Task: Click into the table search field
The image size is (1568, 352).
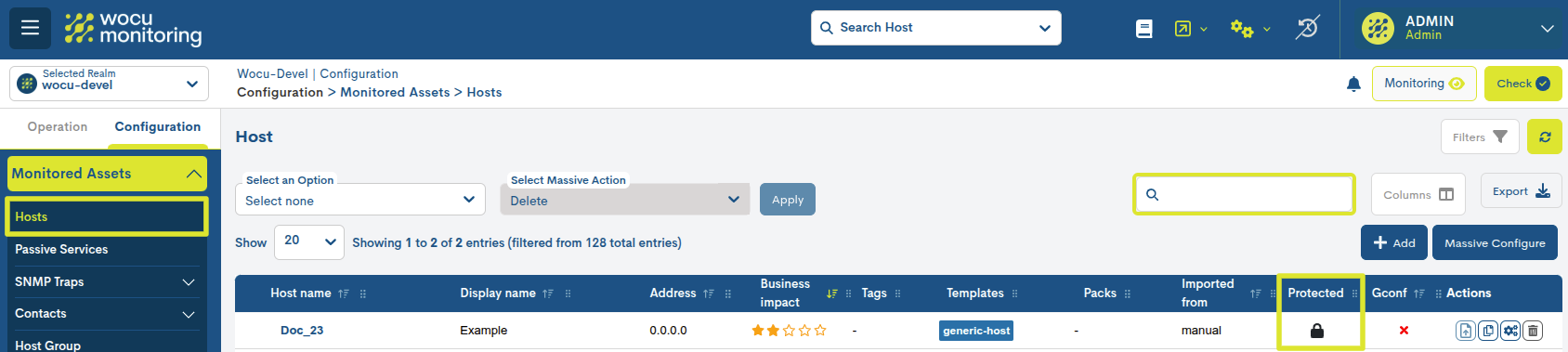Action: click(x=1244, y=194)
